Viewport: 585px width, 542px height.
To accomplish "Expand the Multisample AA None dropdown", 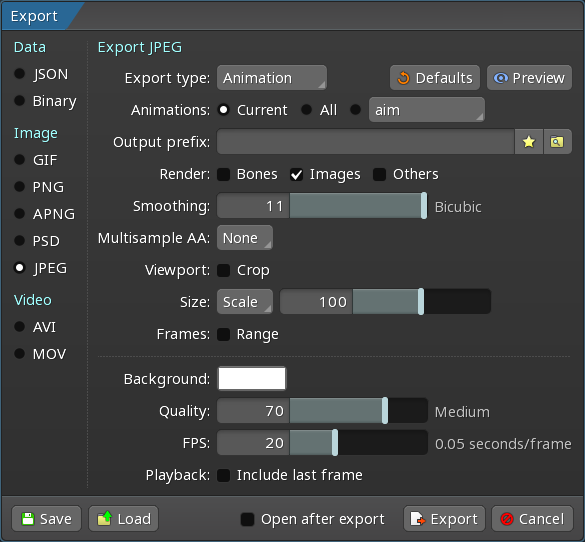I will 245,238.
